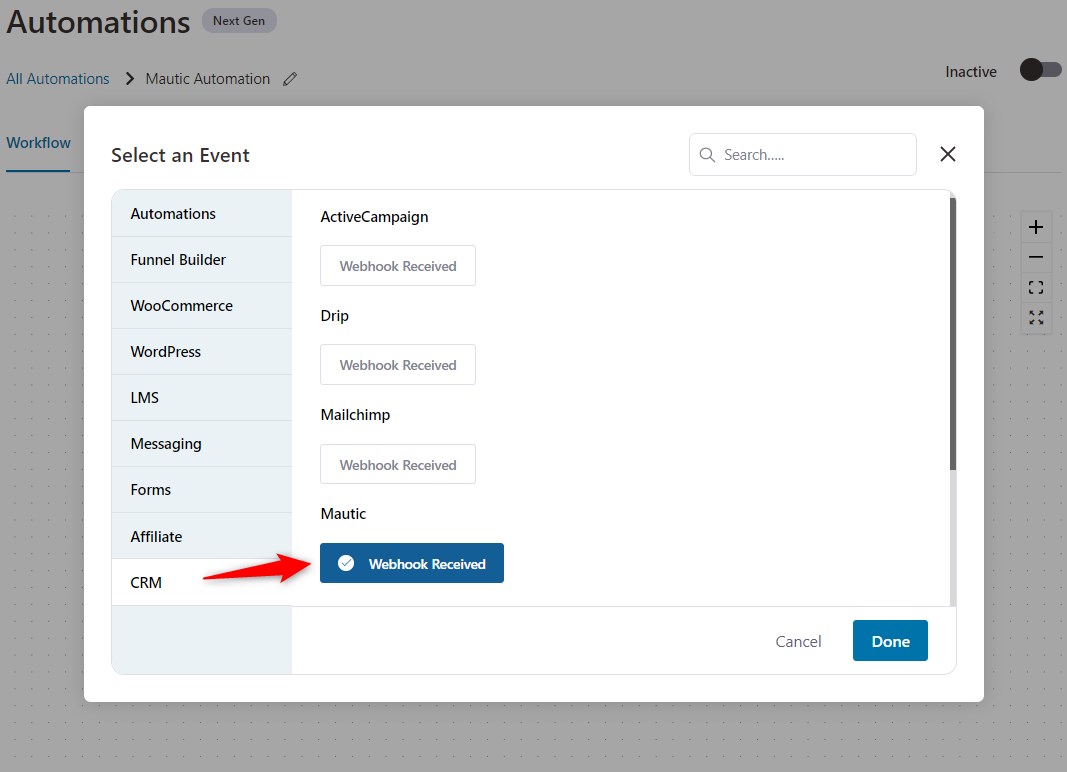
Task: Choose Drip Webhook Received event
Action: pos(398,365)
